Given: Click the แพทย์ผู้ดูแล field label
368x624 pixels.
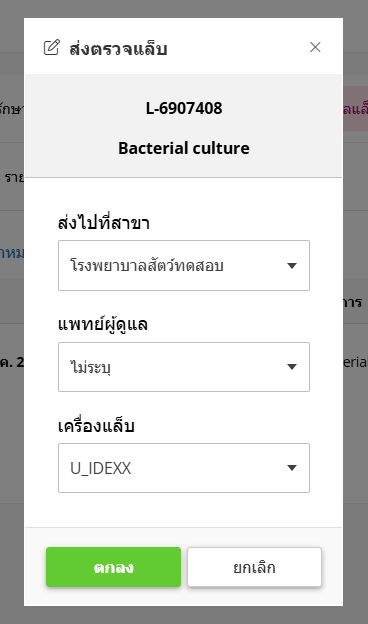Looking at the screenshot, I should 103,324.
